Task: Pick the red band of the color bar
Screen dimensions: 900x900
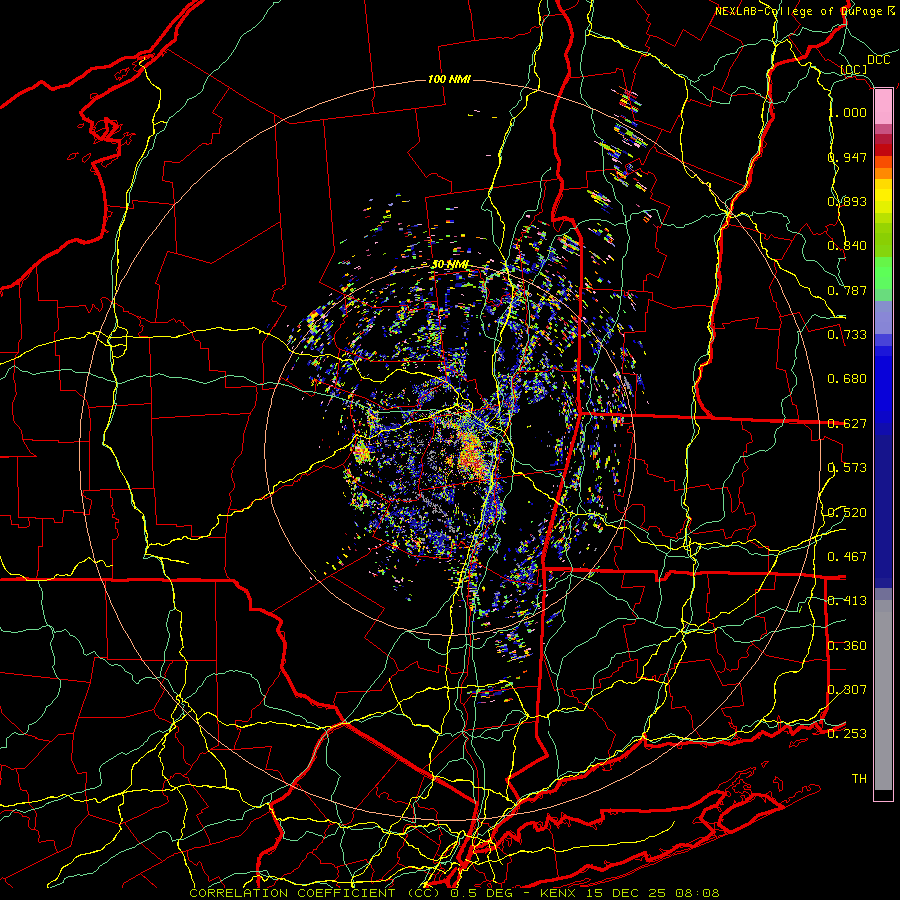Action: pyautogui.click(x=883, y=150)
